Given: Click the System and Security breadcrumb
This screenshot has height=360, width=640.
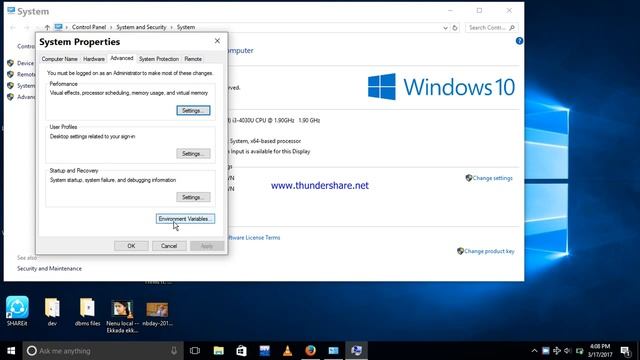Looking at the screenshot, I should pos(141,27).
